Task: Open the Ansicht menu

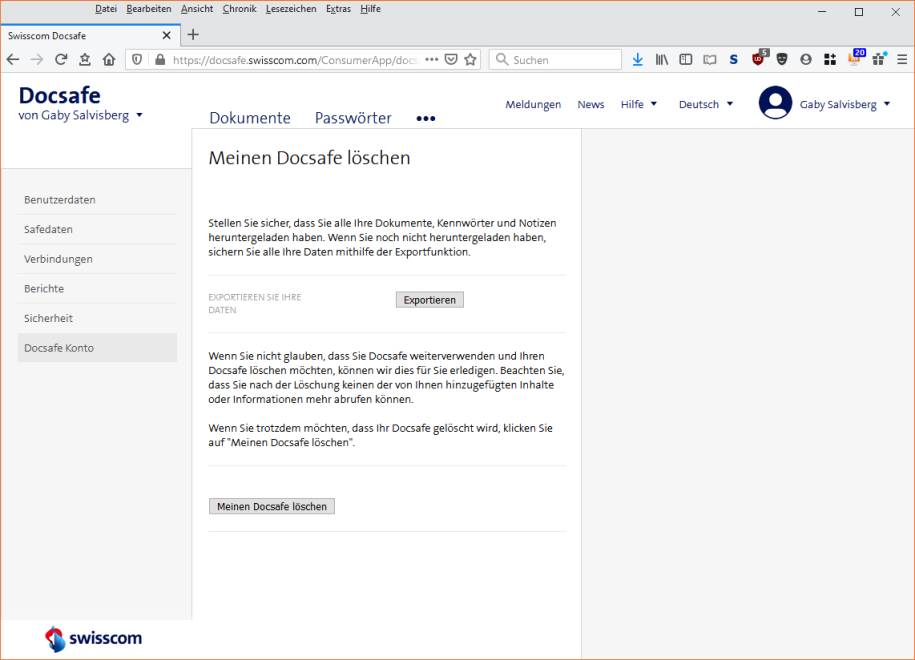Action: coord(197,9)
